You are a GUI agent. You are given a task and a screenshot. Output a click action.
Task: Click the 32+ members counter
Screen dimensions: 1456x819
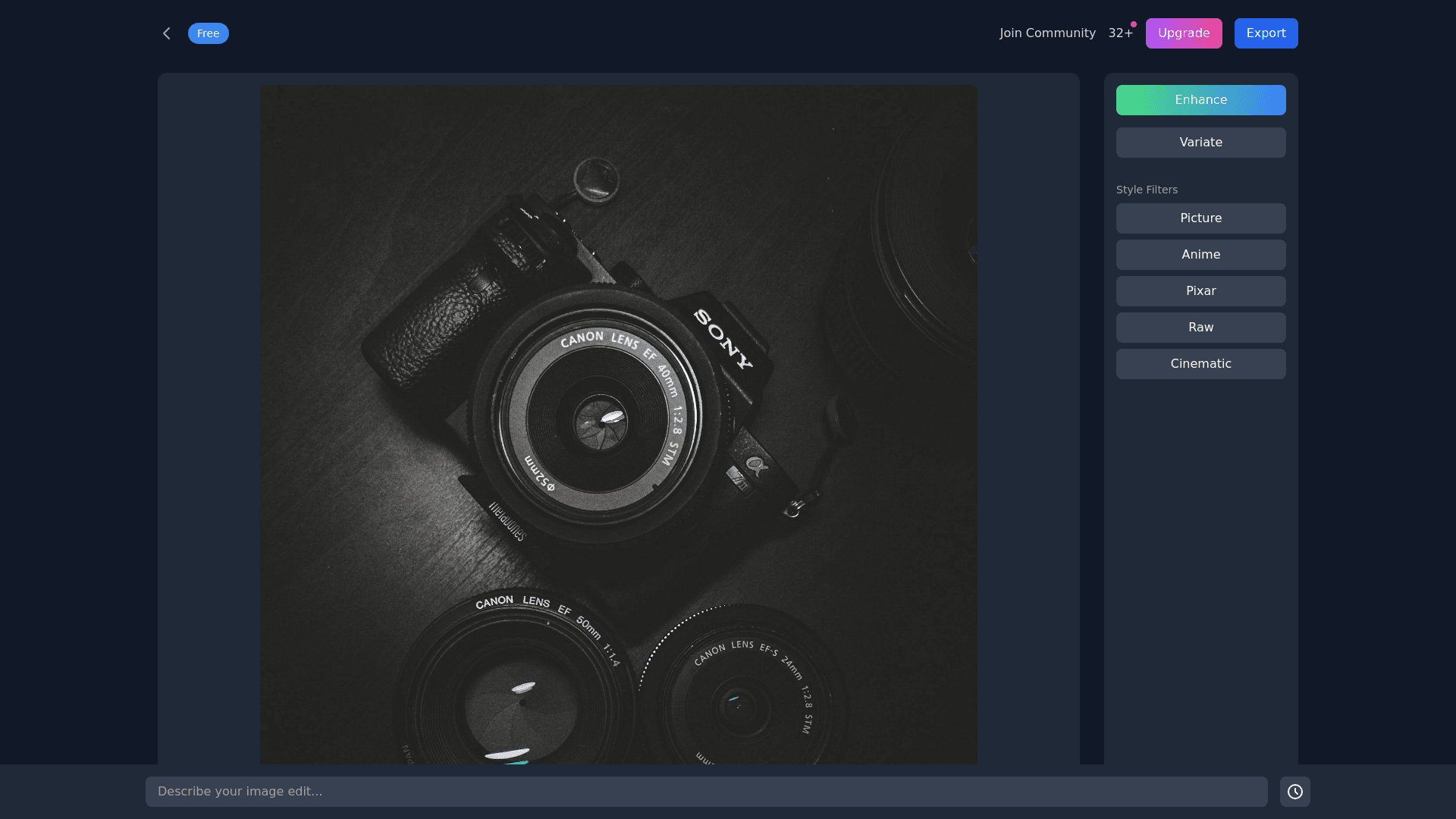(1120, 33)
